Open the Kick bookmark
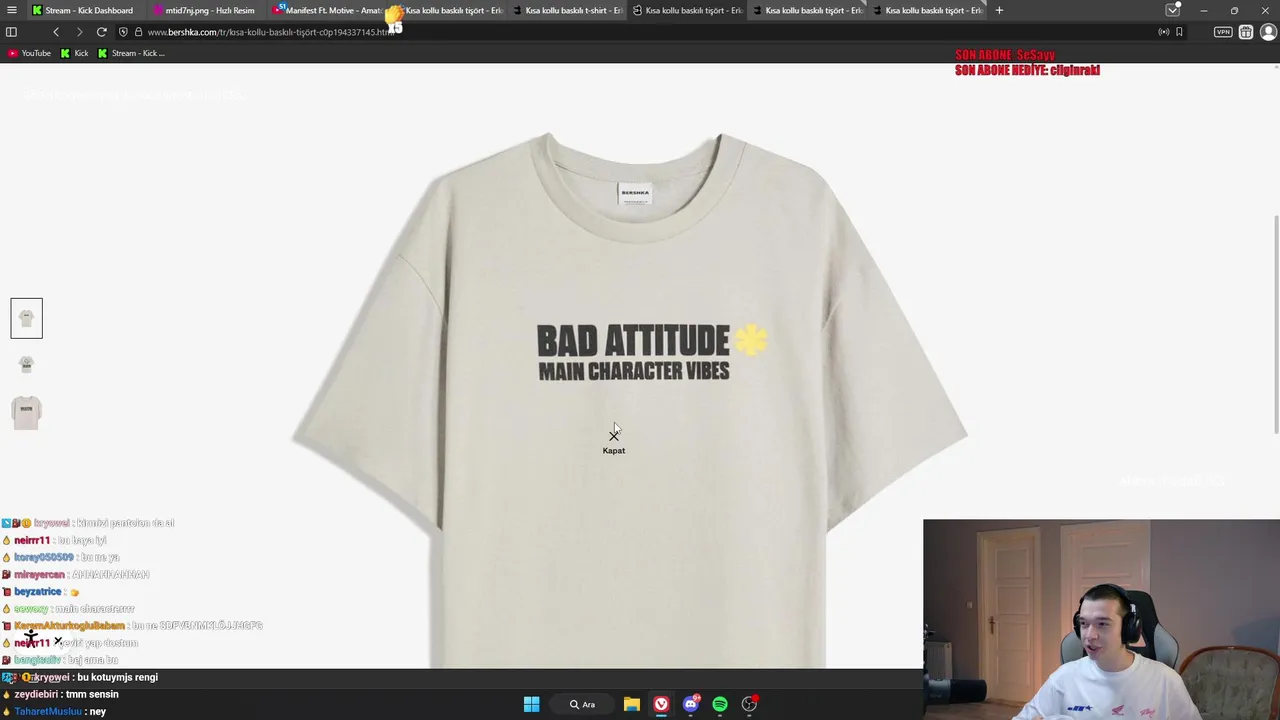Screen dimensions: 1280x720 click(x=75, y=53)
